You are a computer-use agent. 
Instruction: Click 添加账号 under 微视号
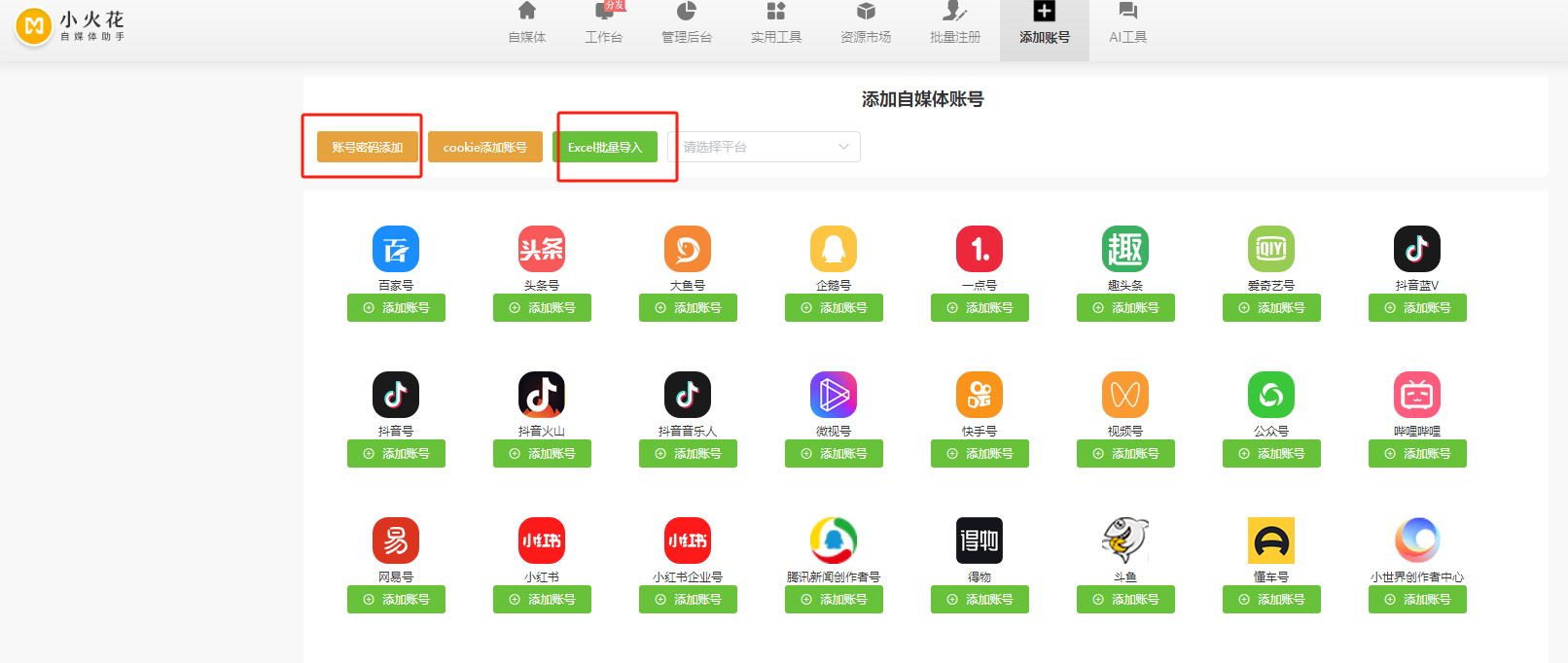point(834,453)
